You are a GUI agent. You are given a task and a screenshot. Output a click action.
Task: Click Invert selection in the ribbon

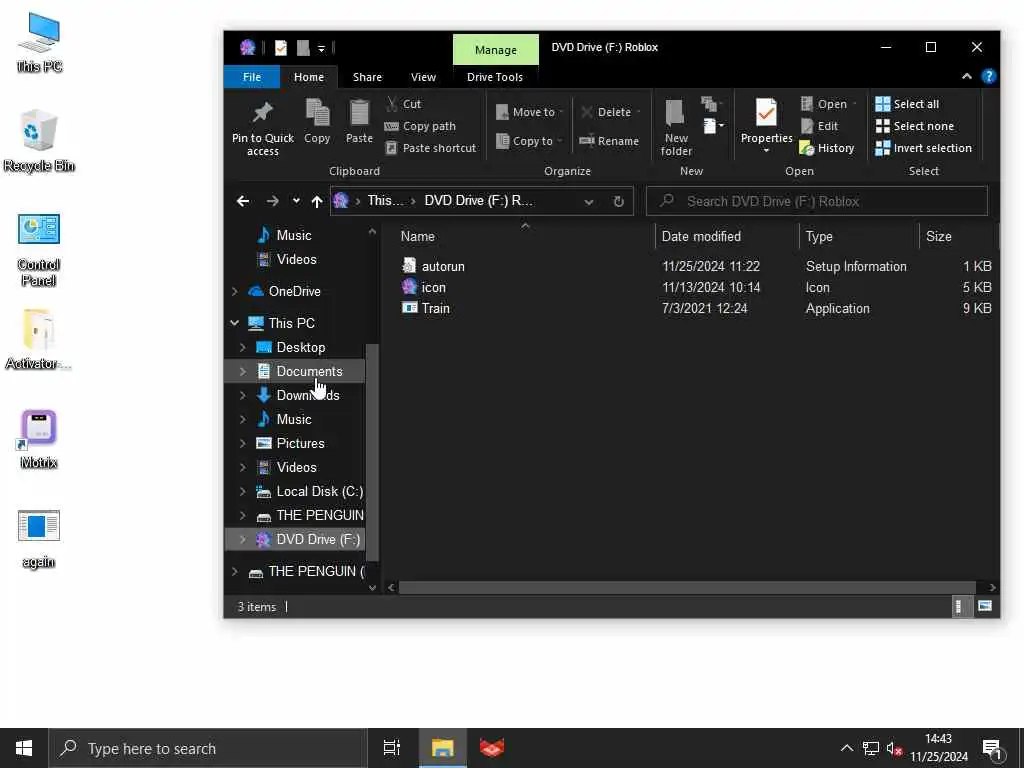click(923, 148)
